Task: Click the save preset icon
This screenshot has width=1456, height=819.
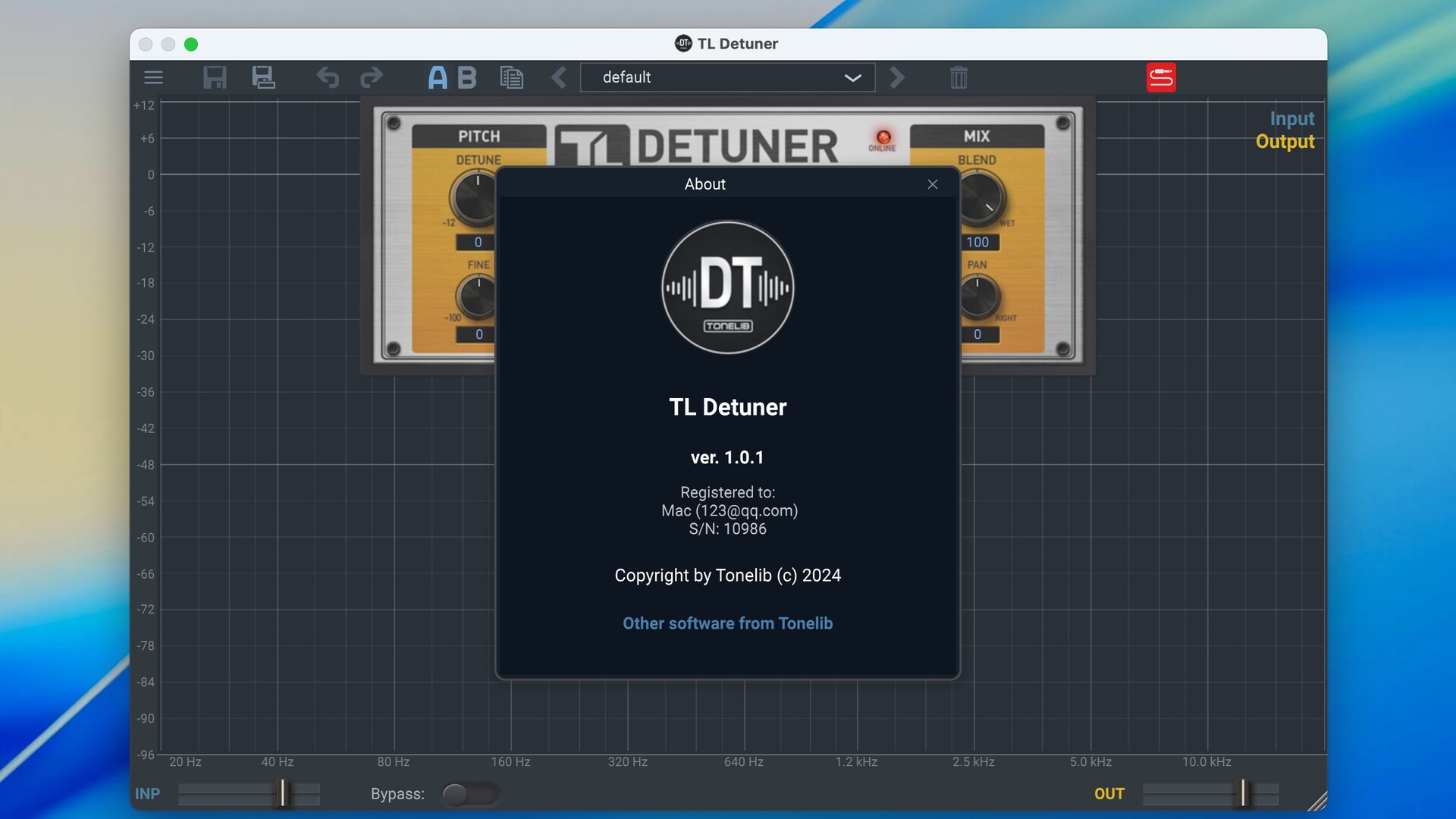Action: 215,77
